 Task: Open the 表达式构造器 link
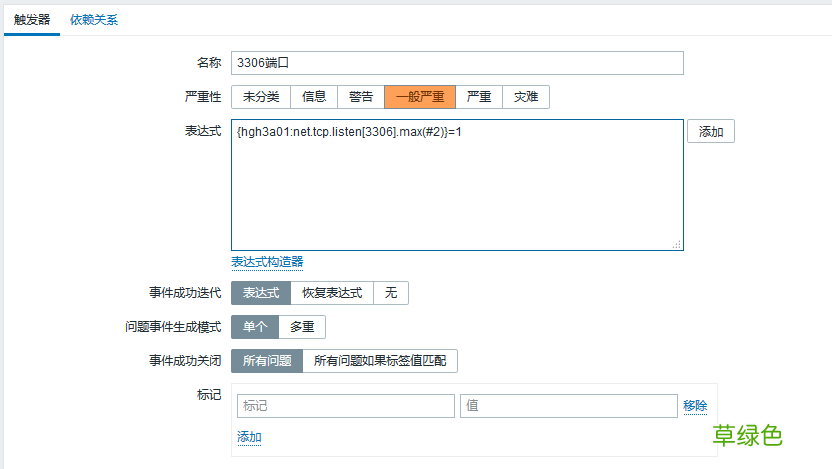[267, 262]
